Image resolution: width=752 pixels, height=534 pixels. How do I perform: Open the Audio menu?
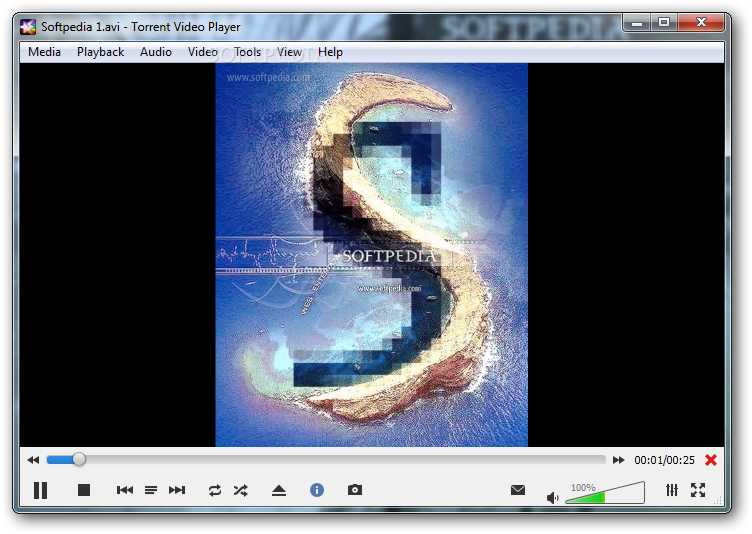(156, 52)
